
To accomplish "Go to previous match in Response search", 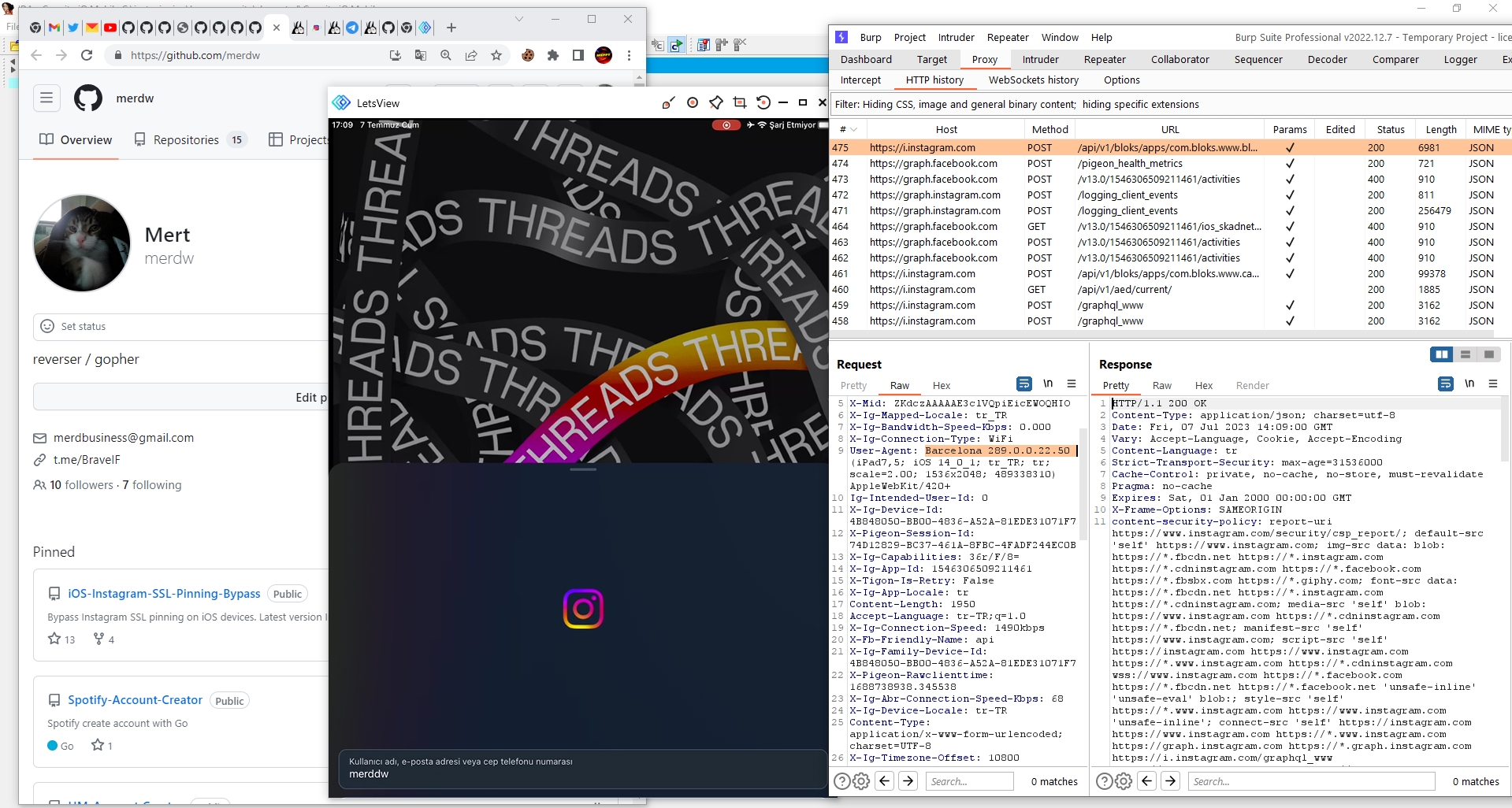I will pos(1147,781).
